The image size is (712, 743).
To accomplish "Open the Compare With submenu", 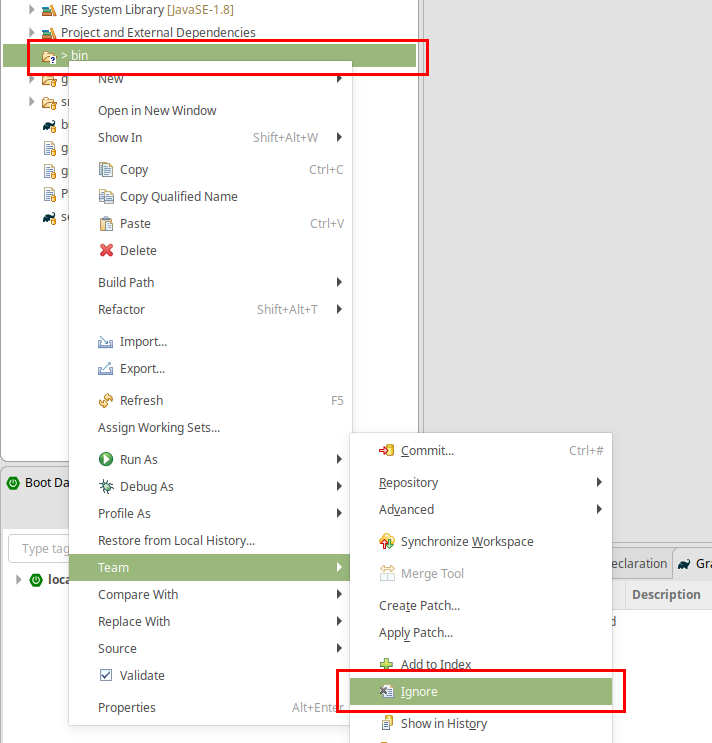I will point(138,595).
